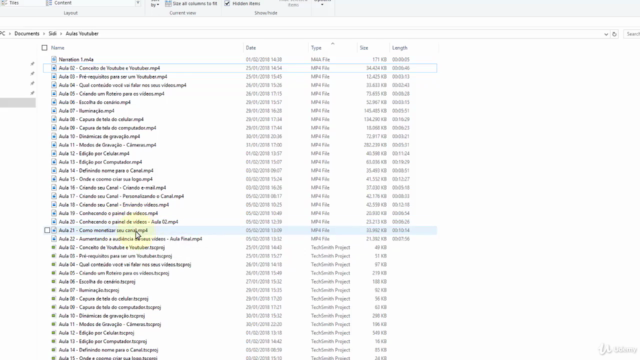Open the address bar history dropdown arrow

pyautogui.click(x=606, y=34)
